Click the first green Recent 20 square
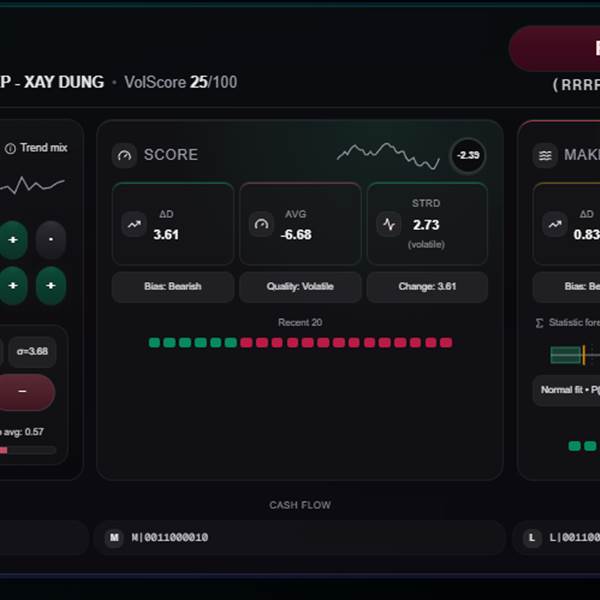This screenshot has height=600, width=600. [154, 342]
